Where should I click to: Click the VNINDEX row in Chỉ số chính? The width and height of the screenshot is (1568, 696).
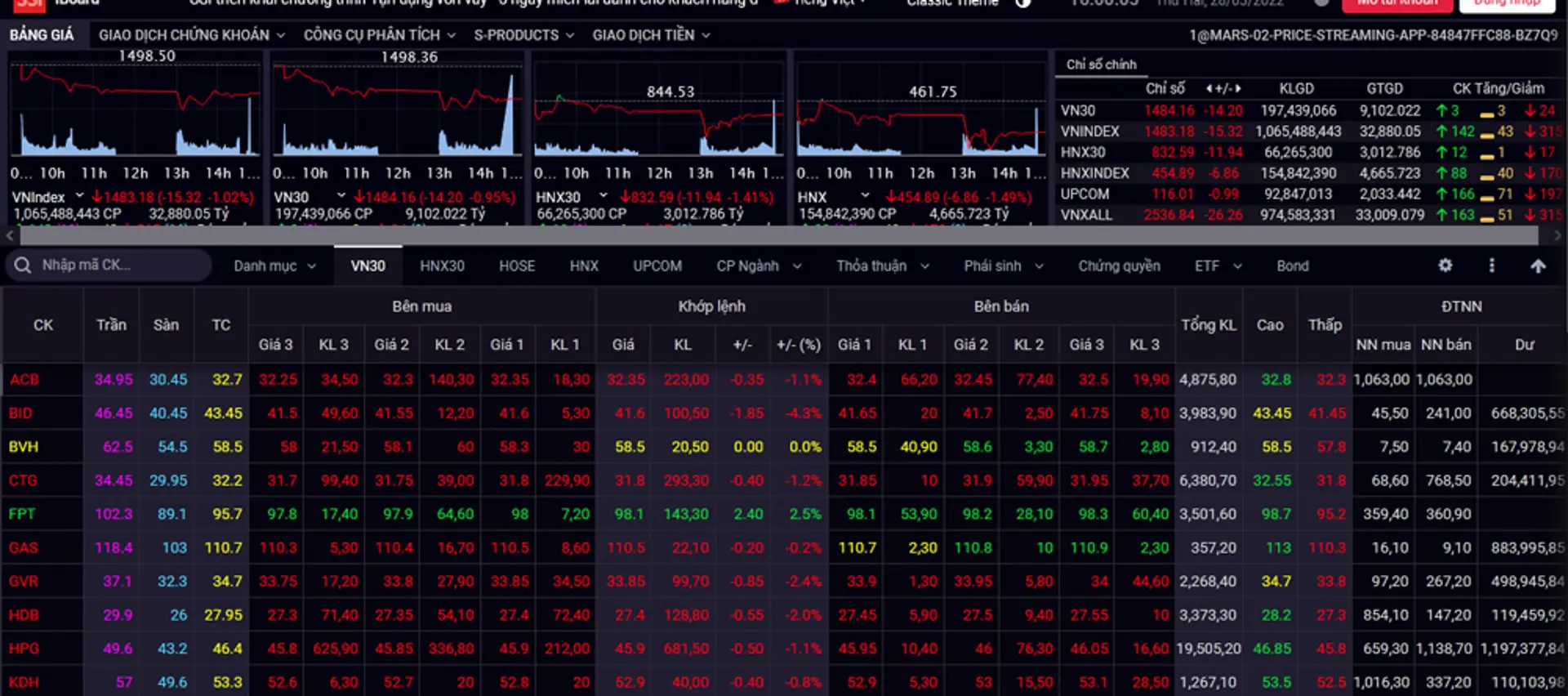pos(1310,131)
